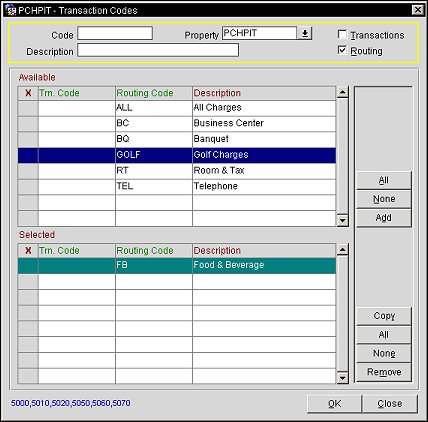Click the Available list vertical scrollbar track
Viewport: 428px width, 422px height.
[x=343, y=156]
